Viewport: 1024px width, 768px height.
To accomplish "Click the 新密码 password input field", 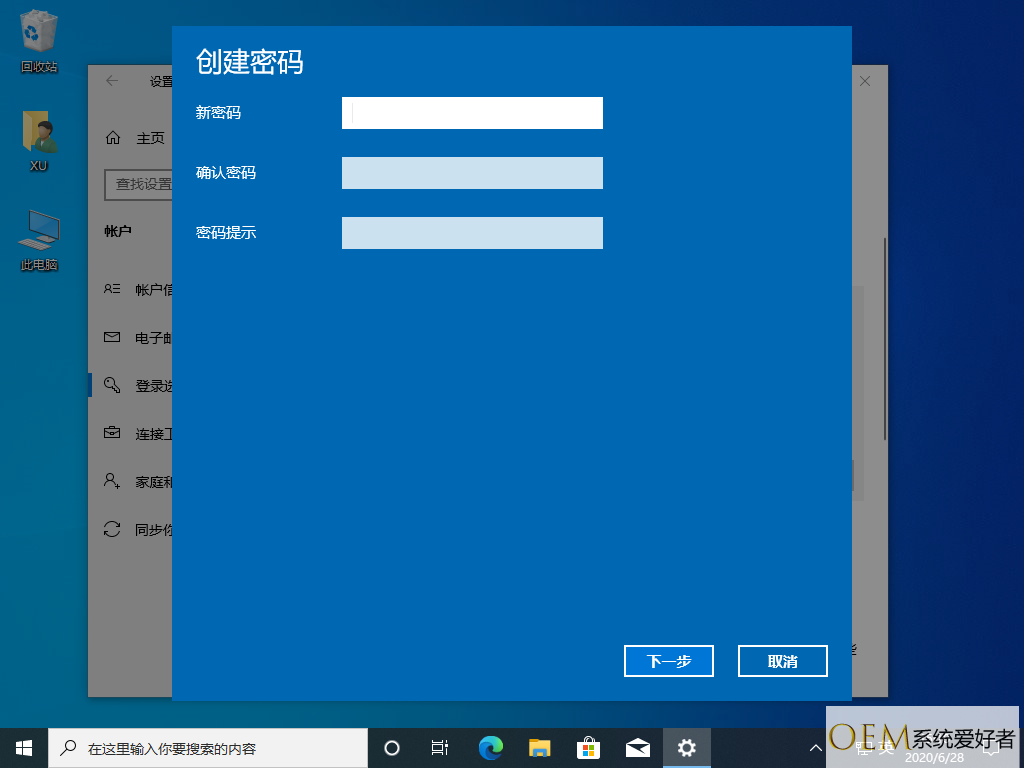I will [x=472, y=113].
